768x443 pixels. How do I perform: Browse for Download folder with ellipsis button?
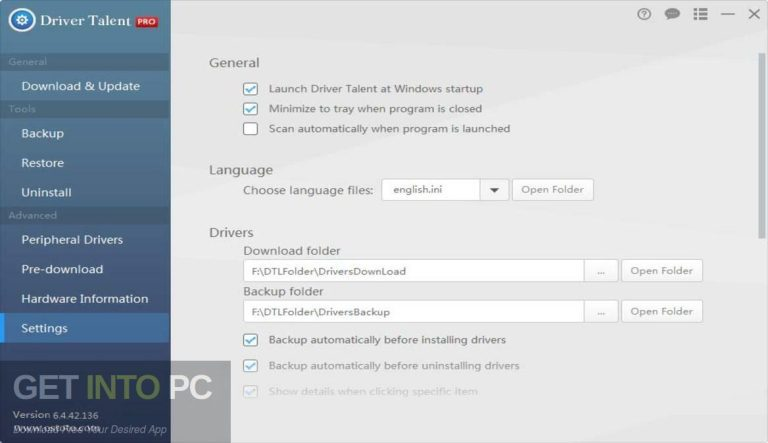(600, 271)
